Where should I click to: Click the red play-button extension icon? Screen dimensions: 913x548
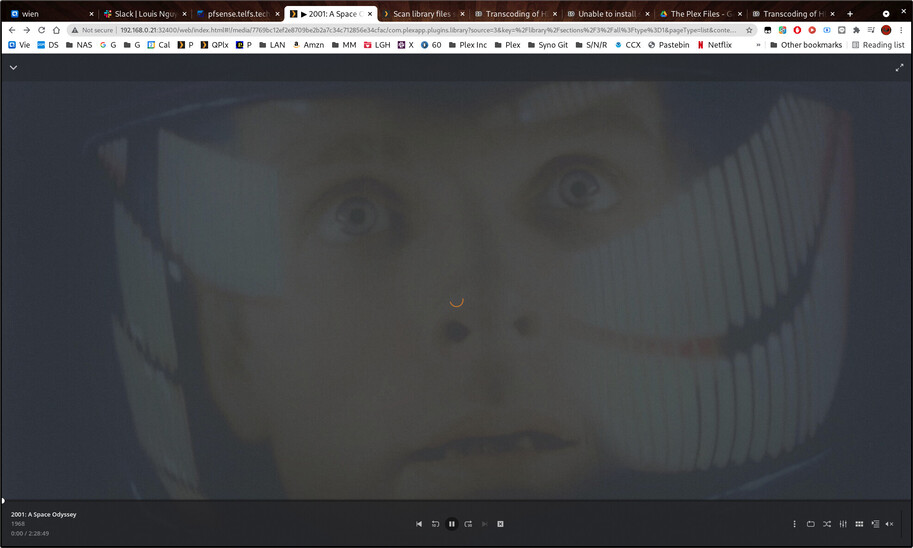(x=812, y=30)
